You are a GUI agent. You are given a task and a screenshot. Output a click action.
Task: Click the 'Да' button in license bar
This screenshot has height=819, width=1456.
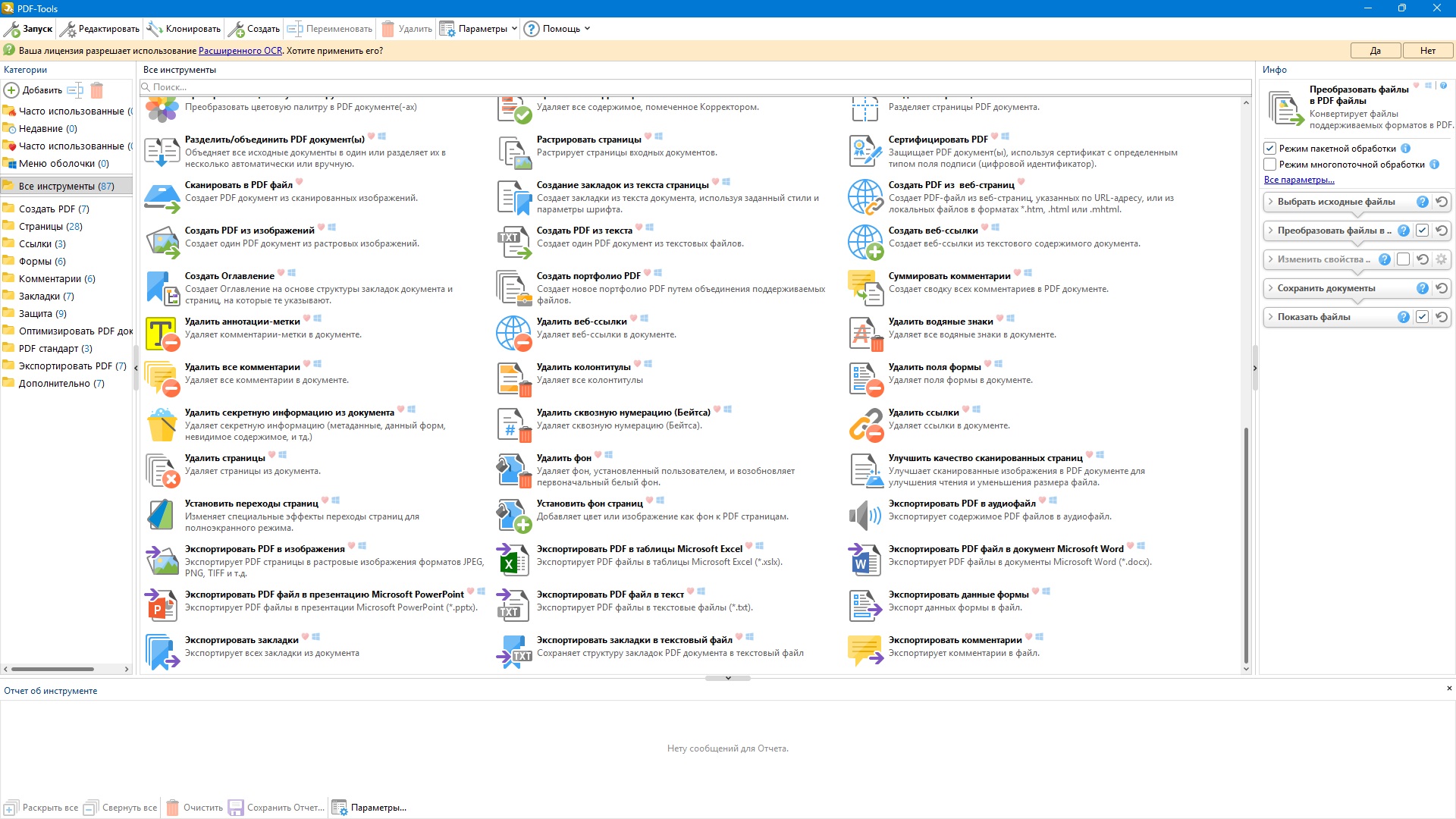tap(1375, 51)
